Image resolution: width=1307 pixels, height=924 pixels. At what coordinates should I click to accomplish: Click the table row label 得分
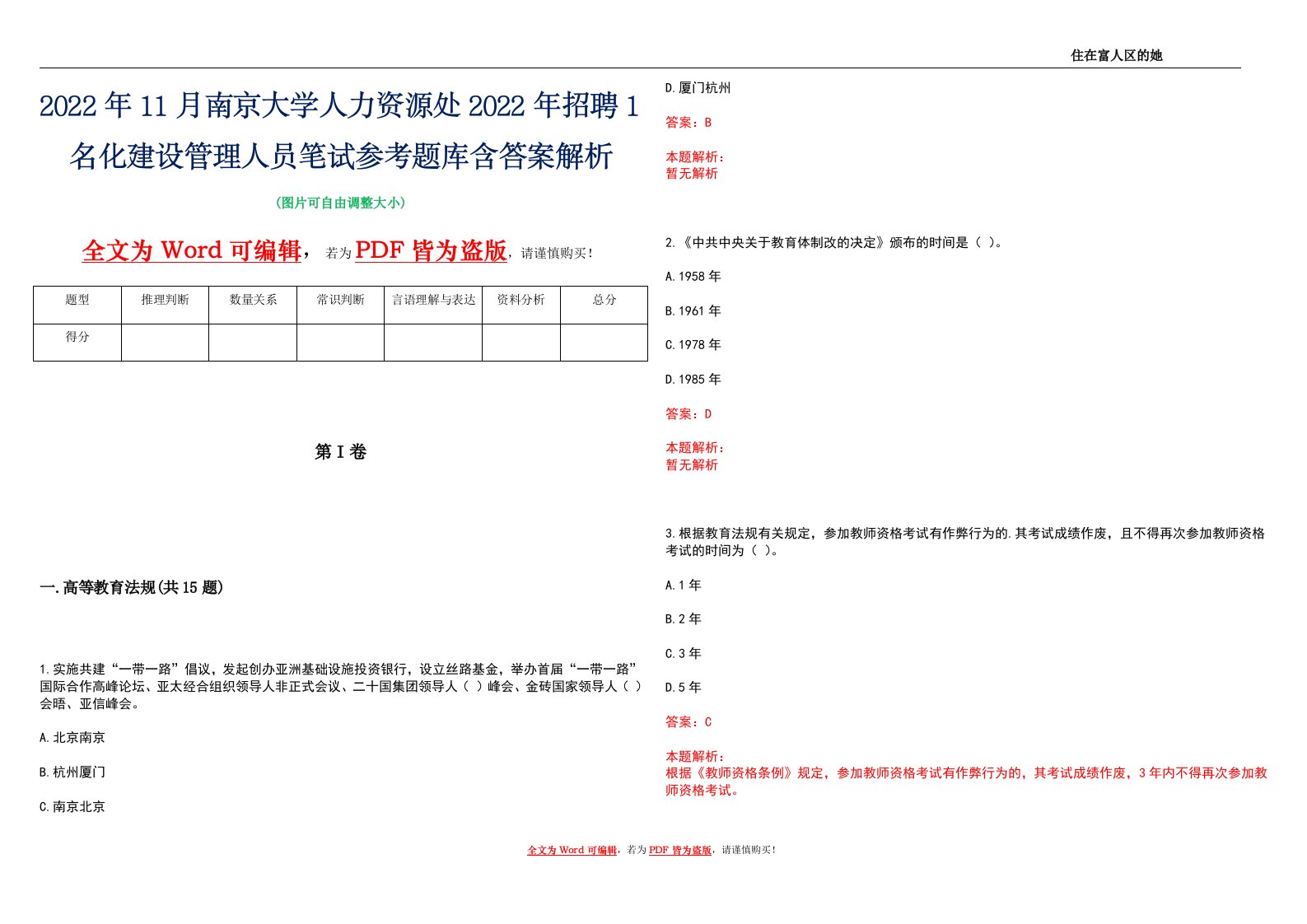(x=77, y=337)
